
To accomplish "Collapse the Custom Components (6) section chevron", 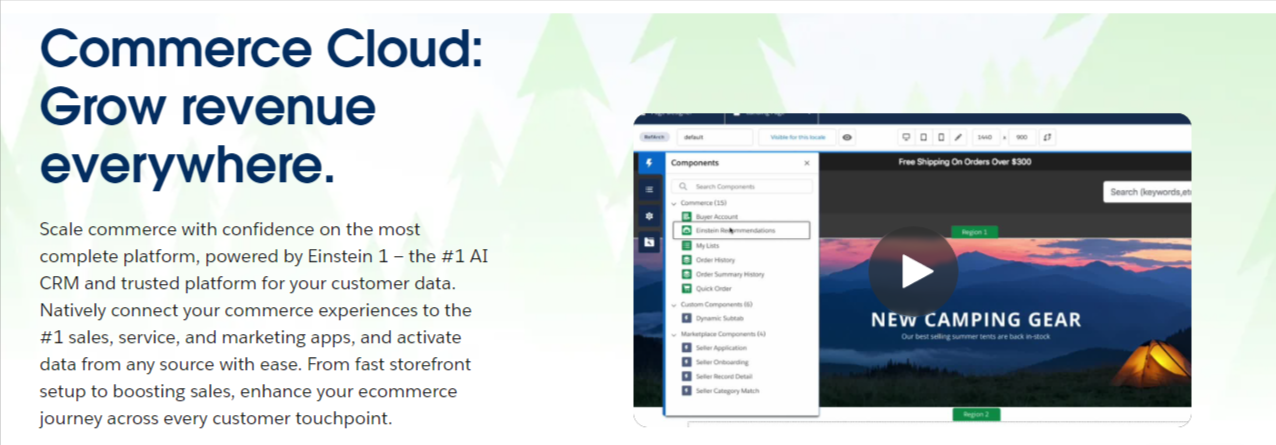I will [674, 304].
